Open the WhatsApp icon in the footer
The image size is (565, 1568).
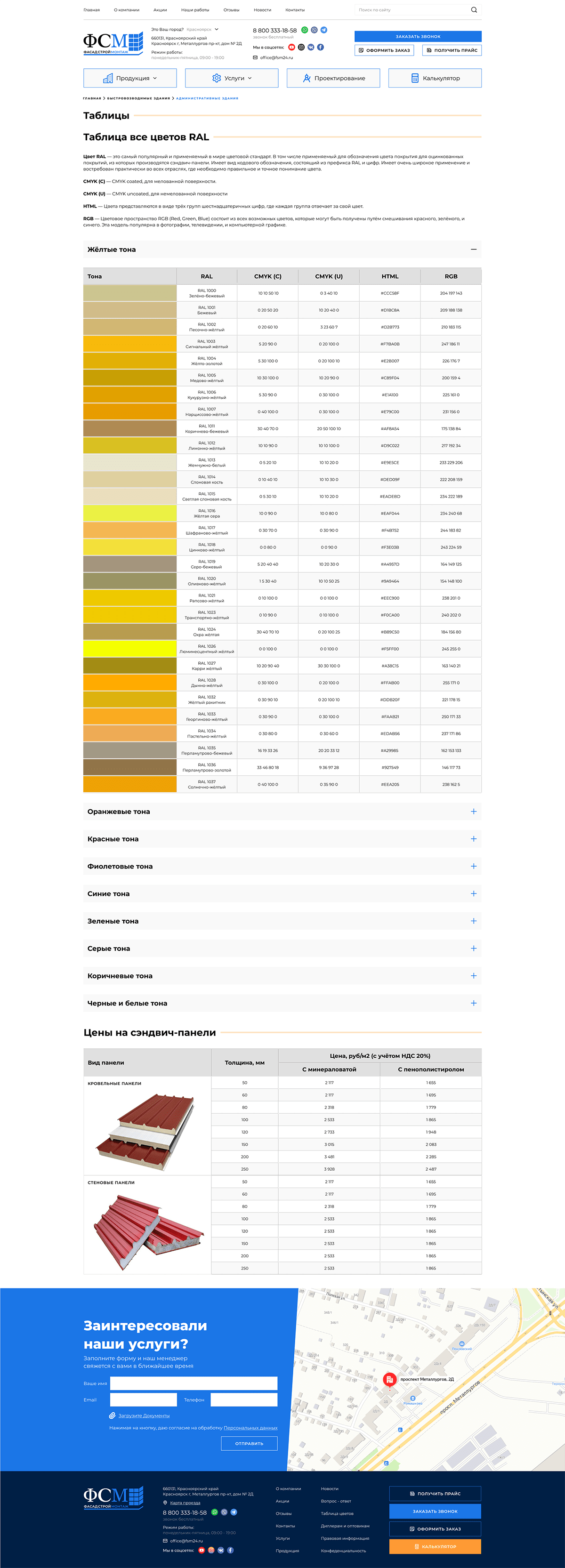tap(214, 1512)
